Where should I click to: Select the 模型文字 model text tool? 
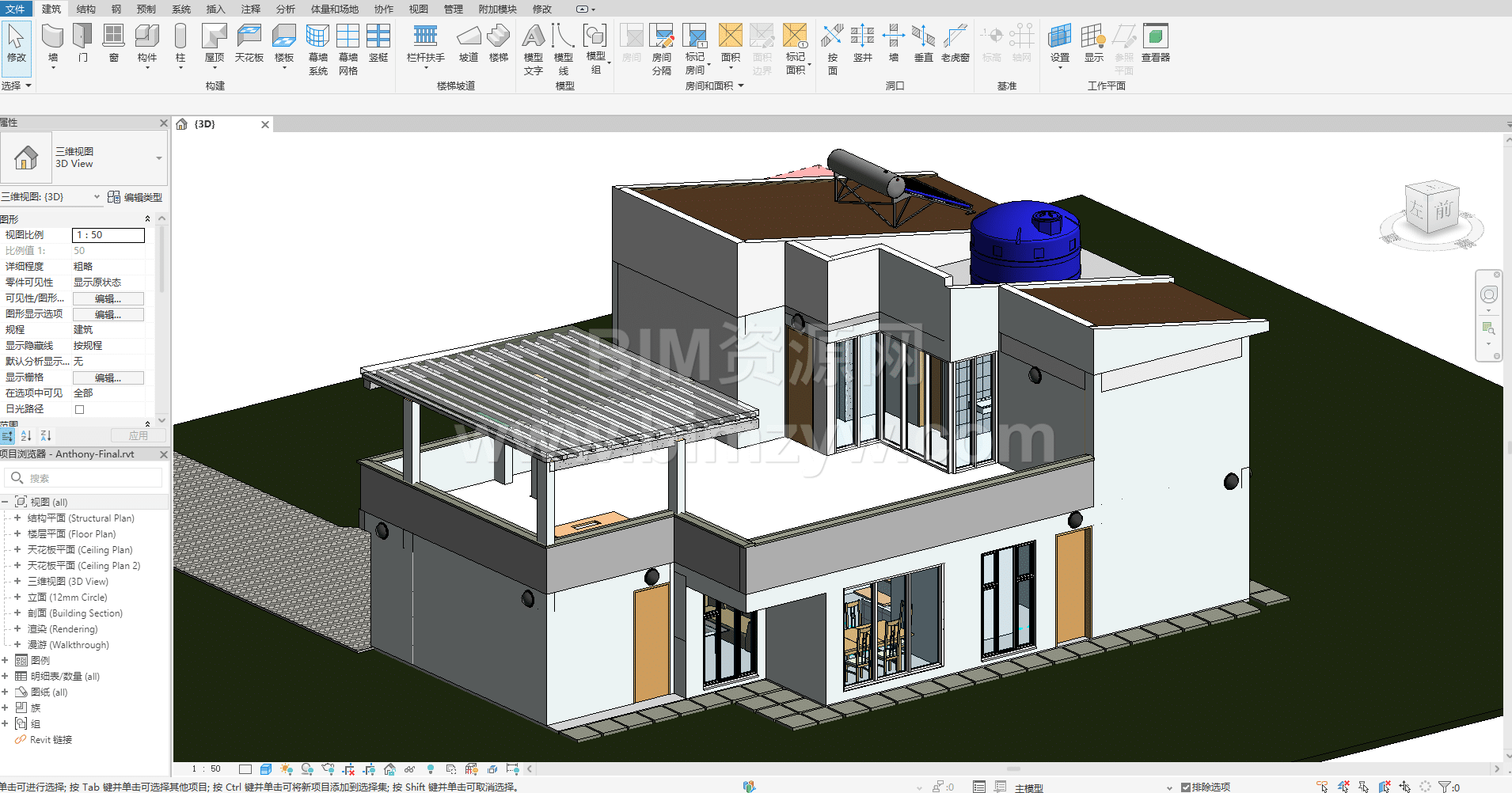(x=534, y=47)
